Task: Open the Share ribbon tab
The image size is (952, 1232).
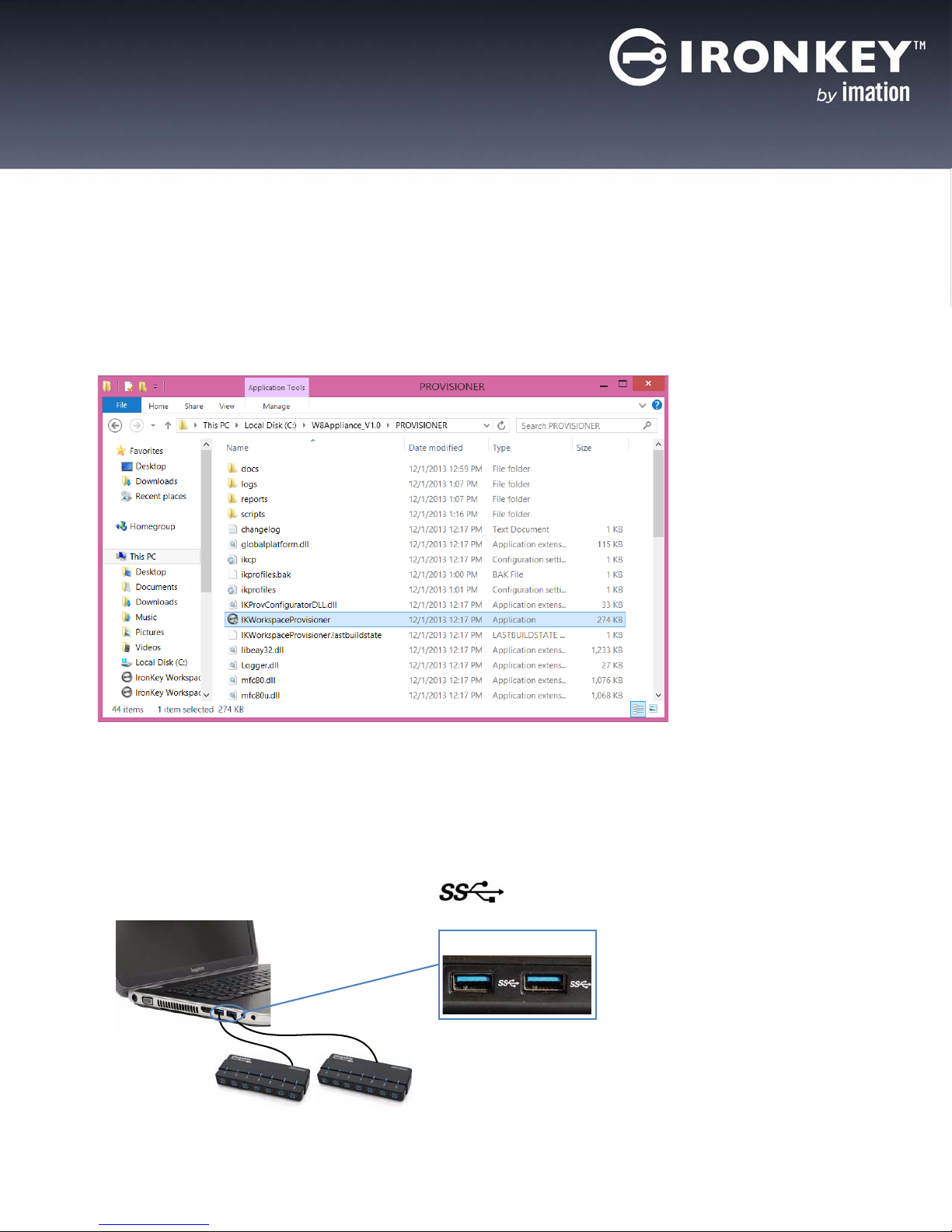Action: 194,406
